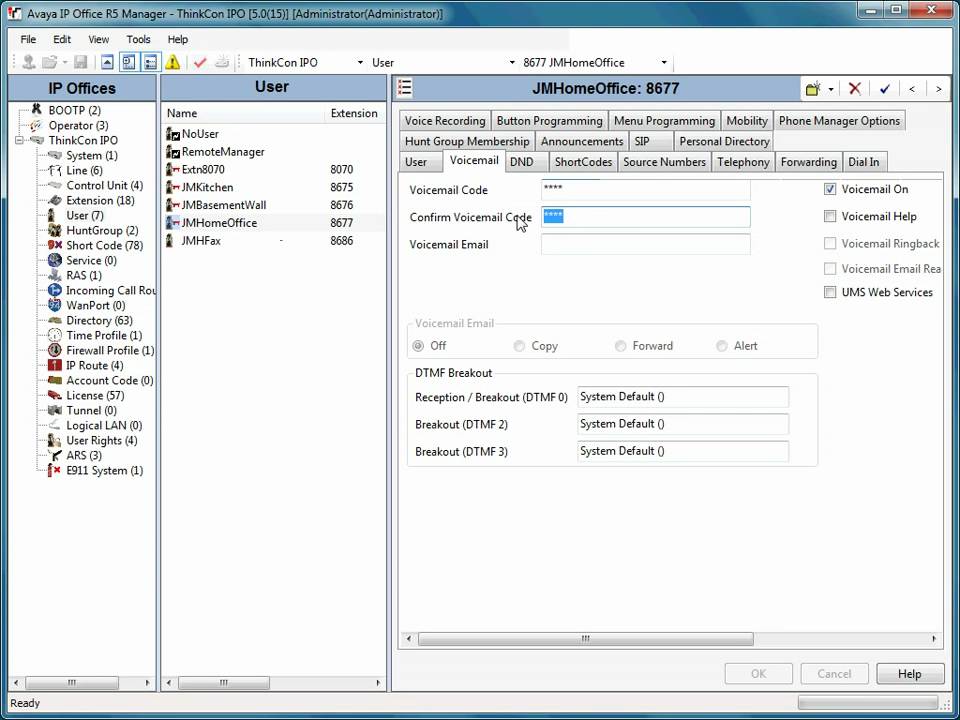Click the details list icon beside JMHomeOffice title
The image size is (960, 720).
tap(404, 88)
